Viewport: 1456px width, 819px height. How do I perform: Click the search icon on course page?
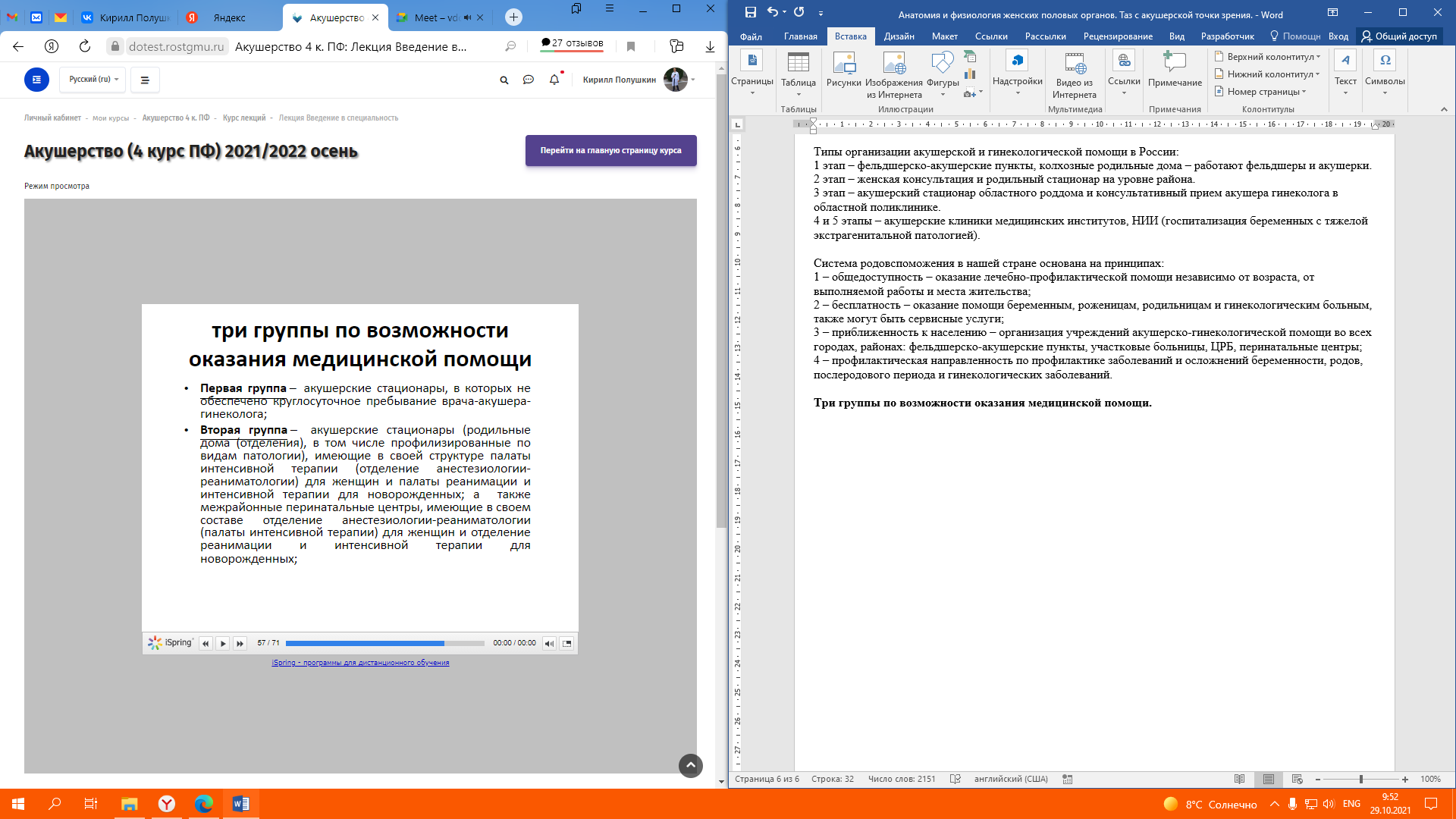(504, 80)
